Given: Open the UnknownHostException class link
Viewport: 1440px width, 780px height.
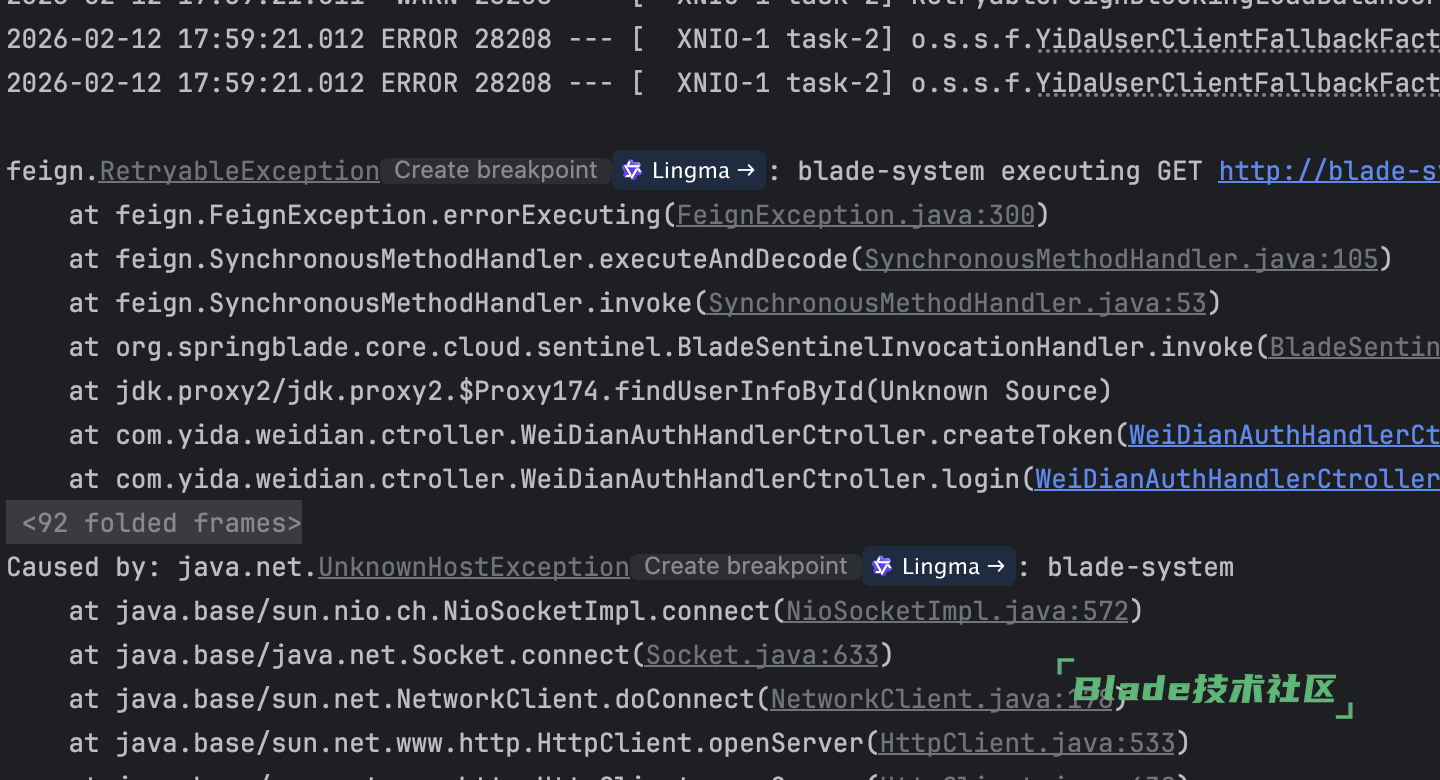Looking at the screenshot, I should tap(473, 568).
